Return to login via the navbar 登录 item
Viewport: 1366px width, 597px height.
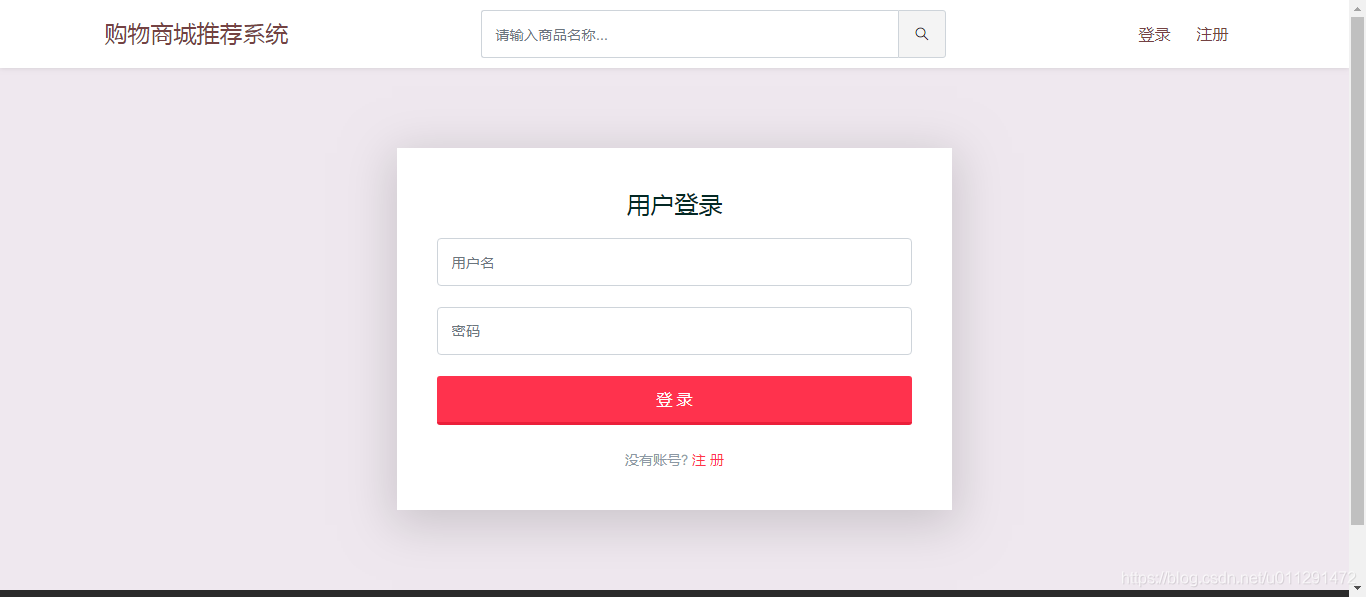1154,33
